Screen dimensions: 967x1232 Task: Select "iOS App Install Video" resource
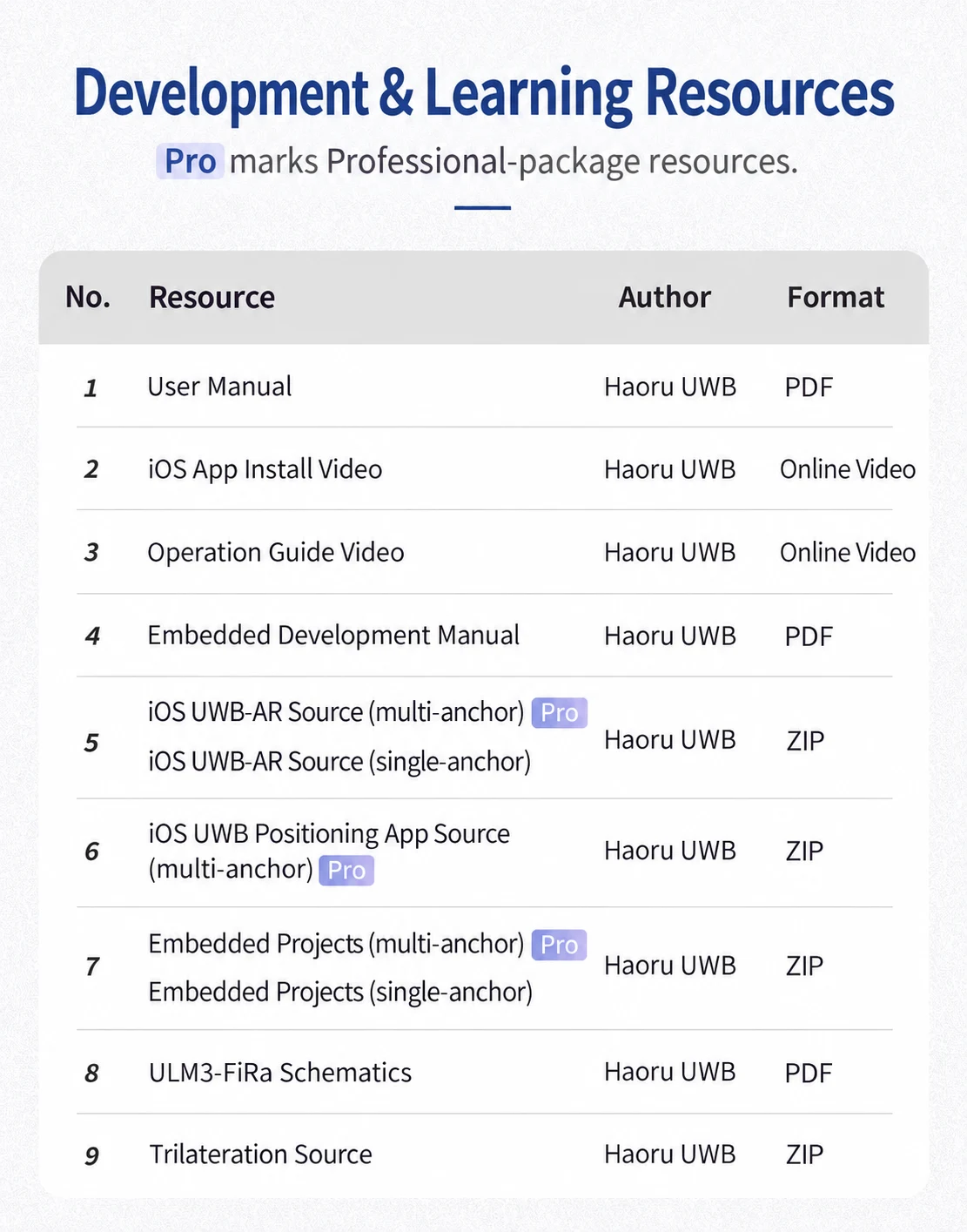265,469
